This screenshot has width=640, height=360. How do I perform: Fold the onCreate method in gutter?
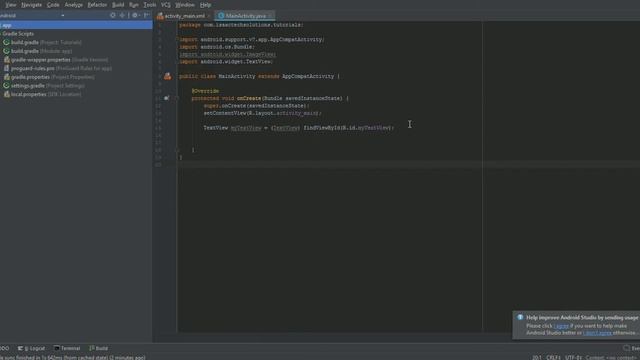pos(177,98)
